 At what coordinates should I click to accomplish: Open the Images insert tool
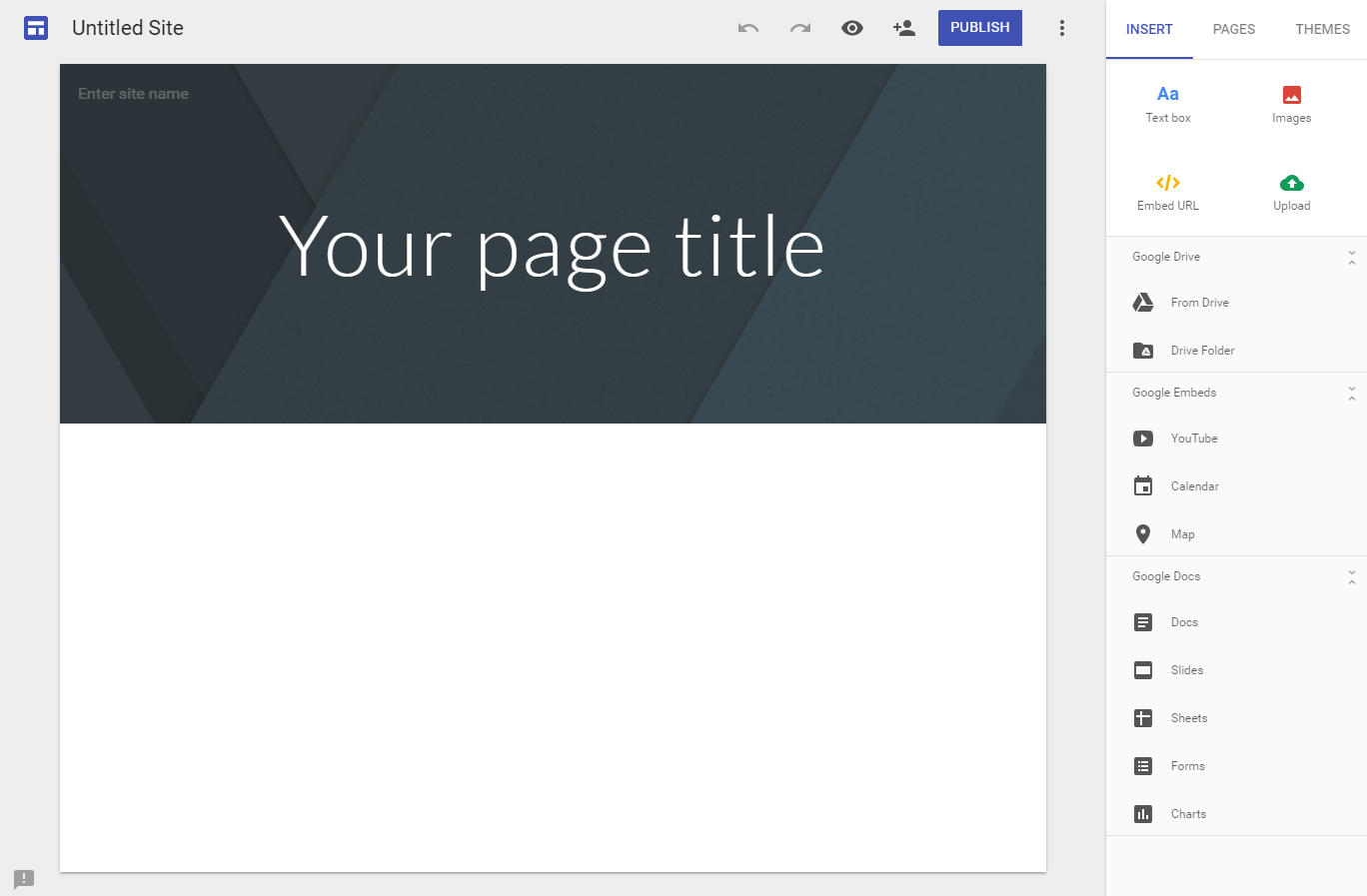(x=1291, y=103)
